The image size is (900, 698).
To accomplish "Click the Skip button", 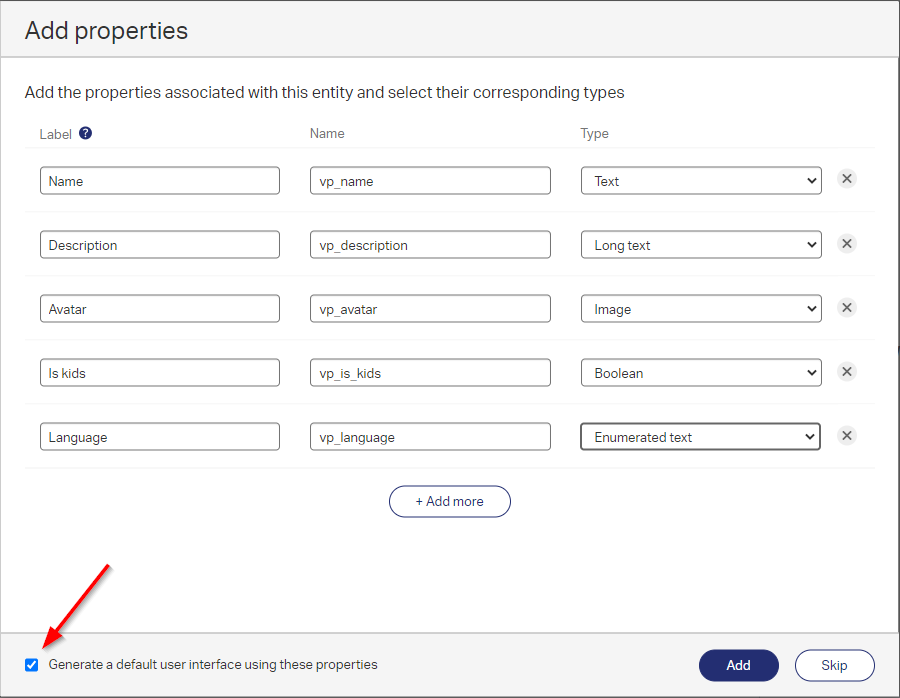I will click(834, 665).
